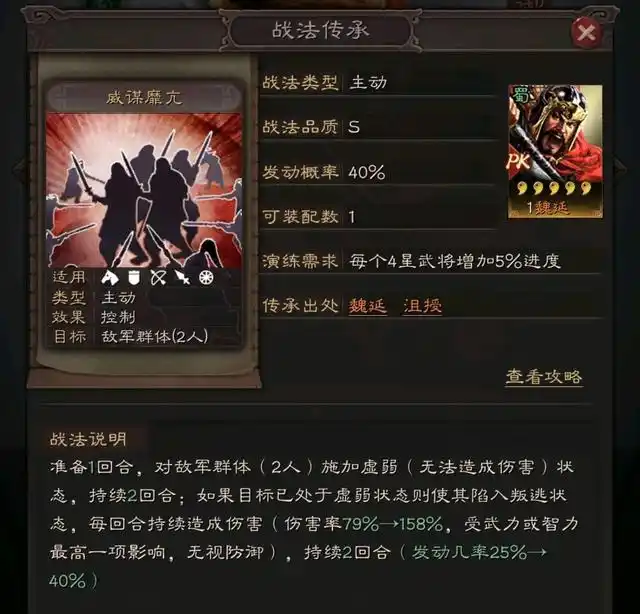640x614 pixels.
Task: Click the siege wheel troop-type icon
Action: click(206, 278)
